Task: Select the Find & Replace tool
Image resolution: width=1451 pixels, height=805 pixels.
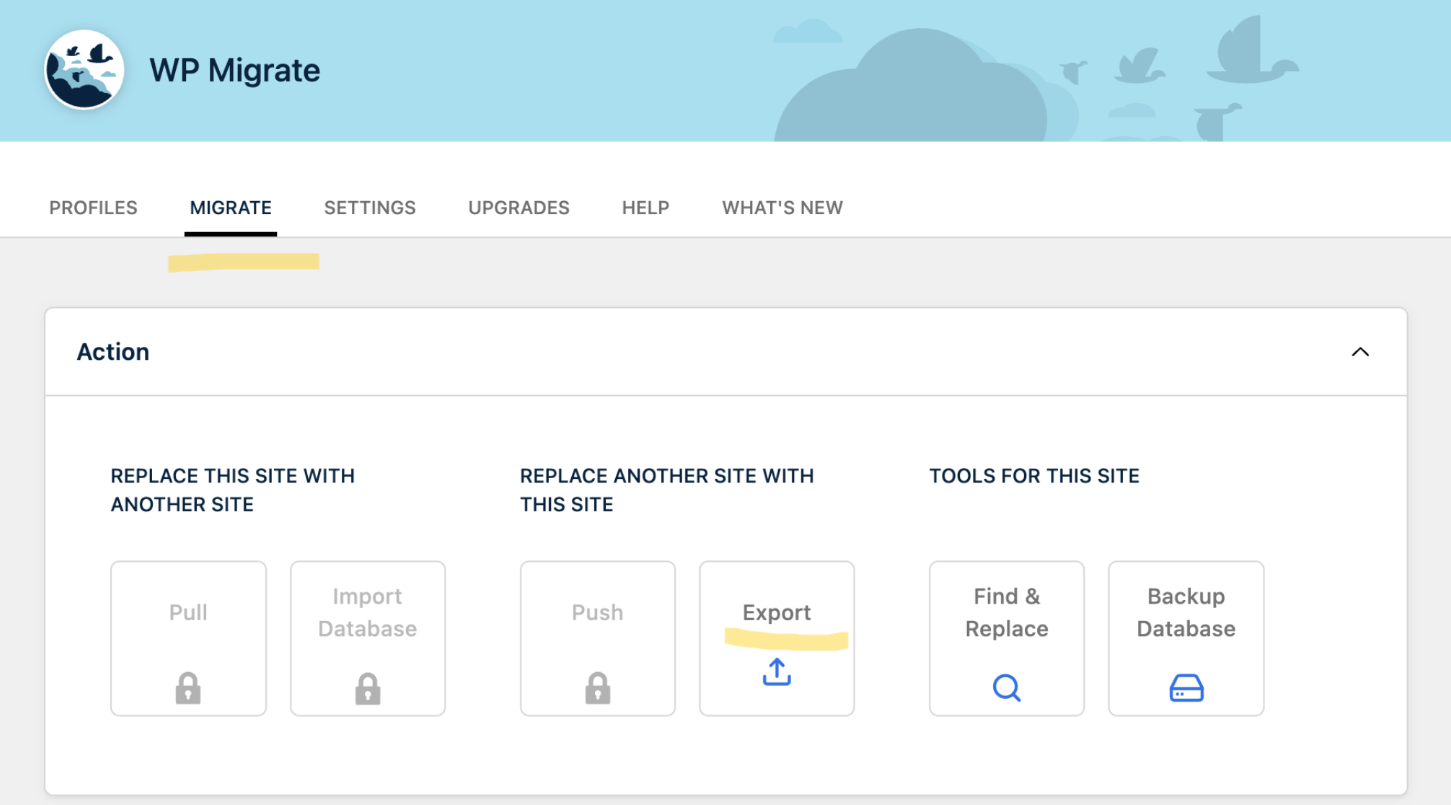Action: (1007, 638)
